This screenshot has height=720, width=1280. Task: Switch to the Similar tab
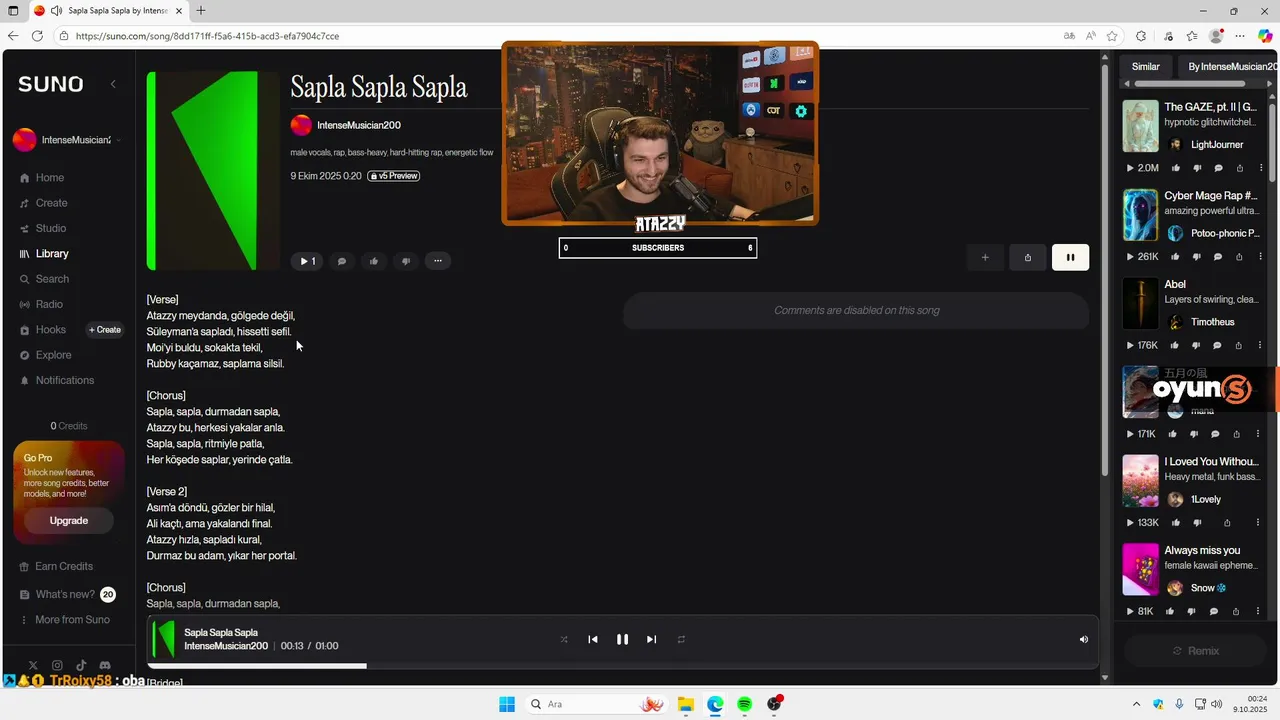(1146, 67)
